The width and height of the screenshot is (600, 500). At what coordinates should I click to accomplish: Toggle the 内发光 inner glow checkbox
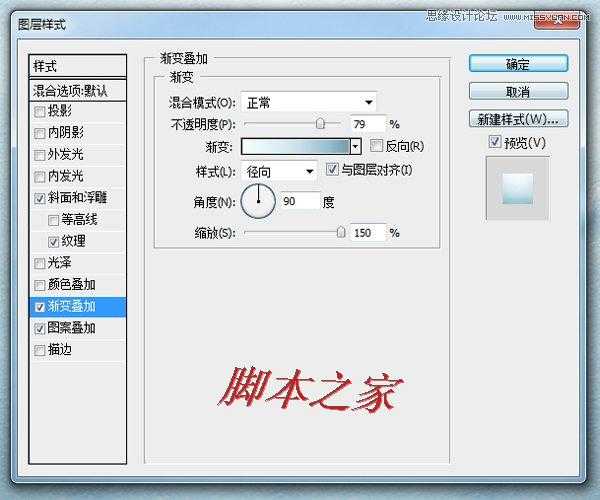tap(40, 177)
